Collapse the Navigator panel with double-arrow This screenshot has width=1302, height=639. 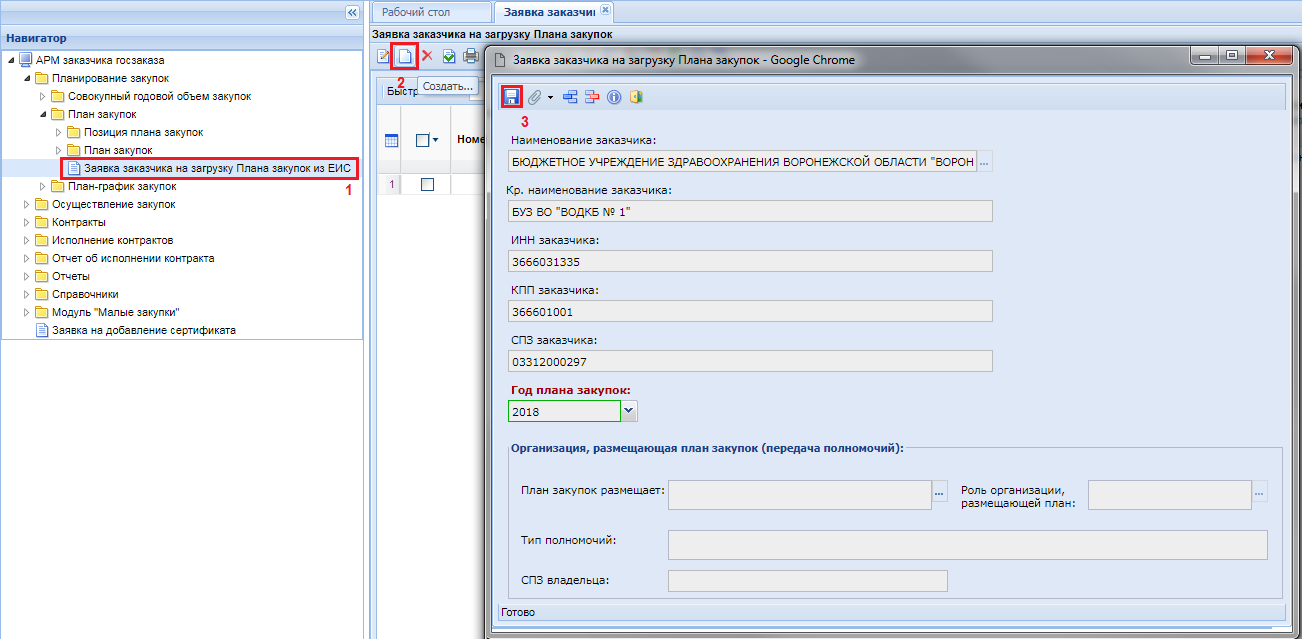click(352, 12)
